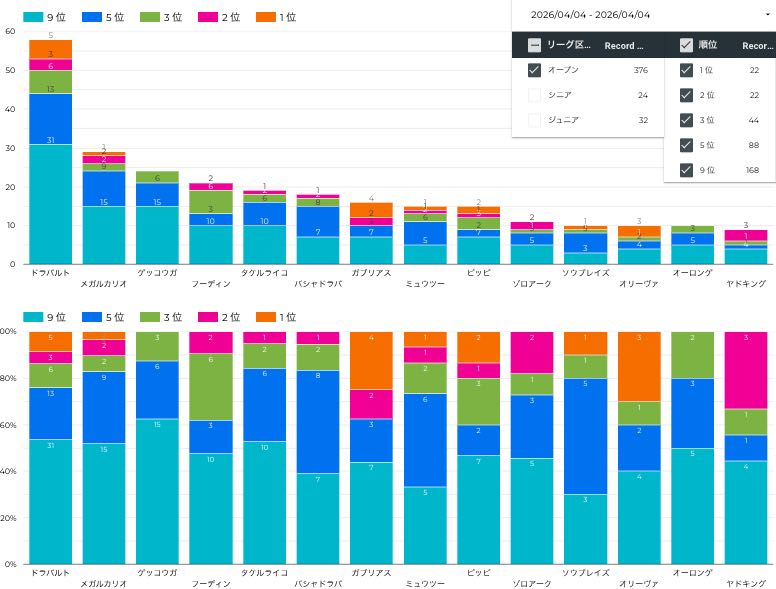Uncheck the 9位 rank checkbox
This screenshot has height=589, width=776.
[686, 170]
